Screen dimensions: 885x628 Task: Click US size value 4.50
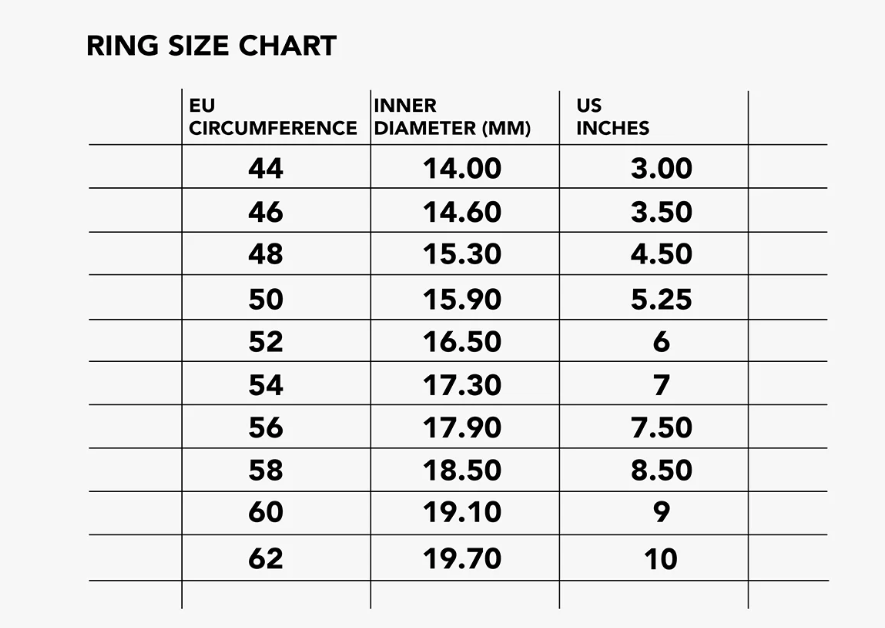pos(661,254)
